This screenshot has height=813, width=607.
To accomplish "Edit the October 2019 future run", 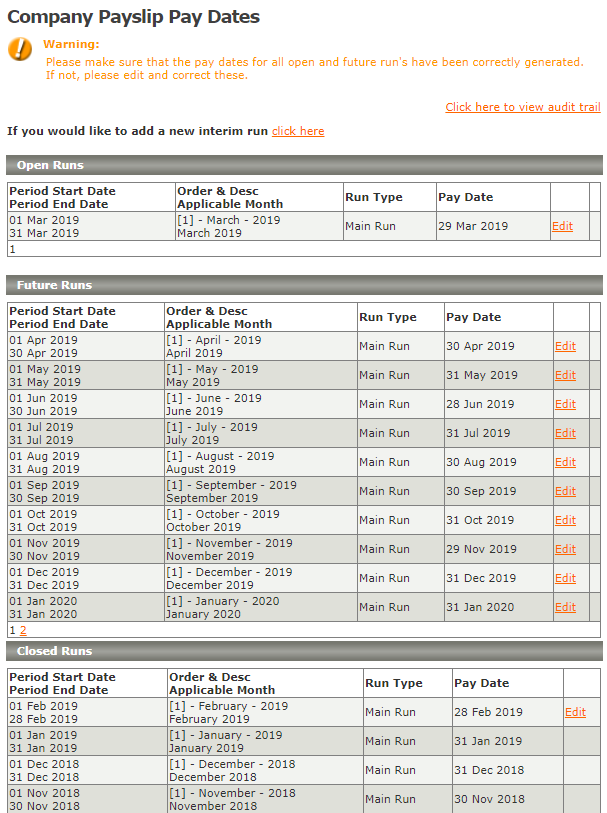I will tap(565, 521).
